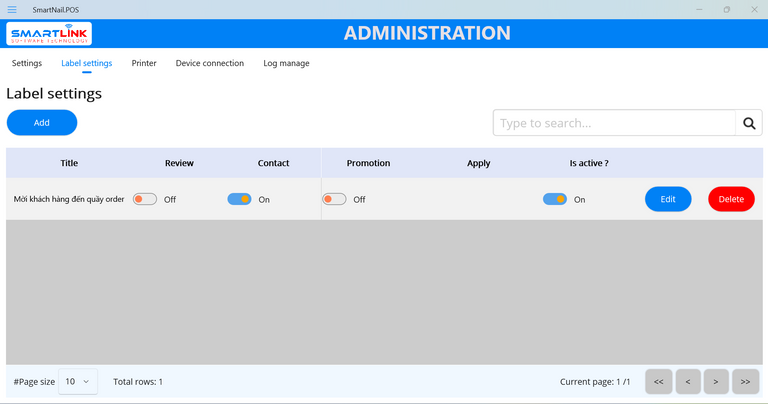The width and height of the screenshot is (768, 404).
Task: Delete the label row
Action: 731,199
